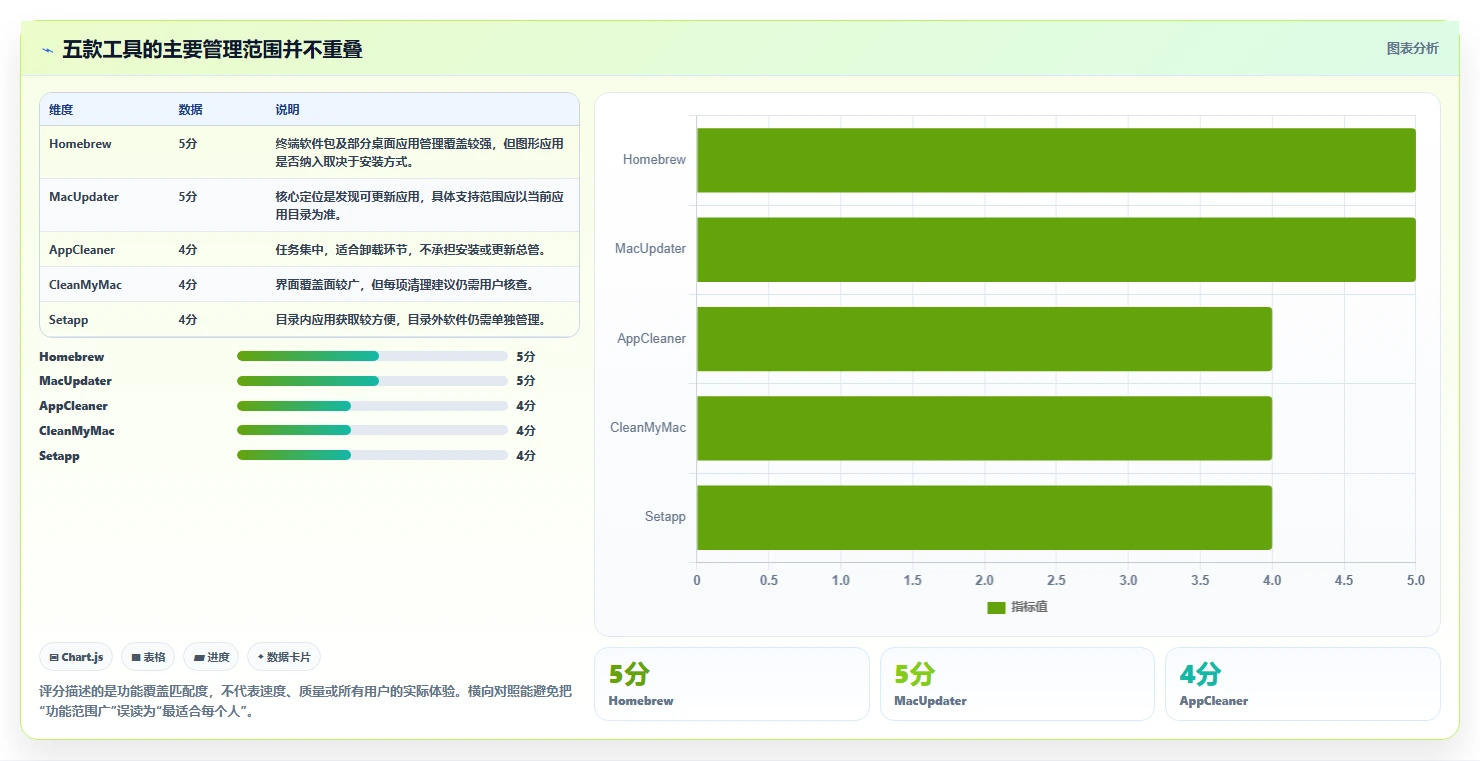The height and width of the screenshot is (761, 1480).
Task: Click the MacUpdater label in the progress list
Action: 76,381
